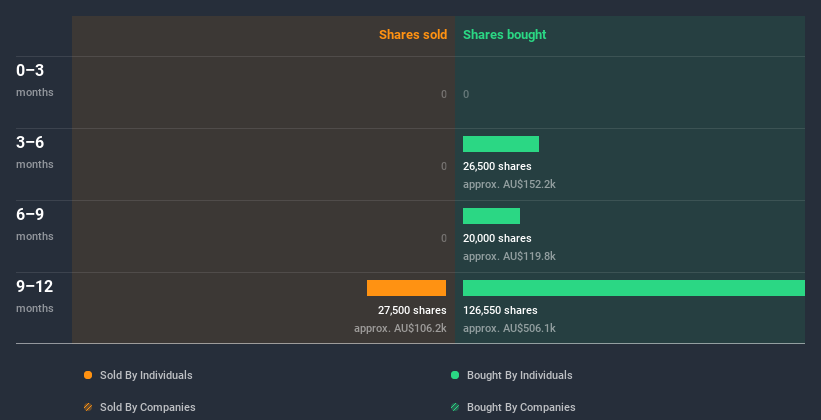Click the green bar for 26,500 shares bought

tap(501, 144)
